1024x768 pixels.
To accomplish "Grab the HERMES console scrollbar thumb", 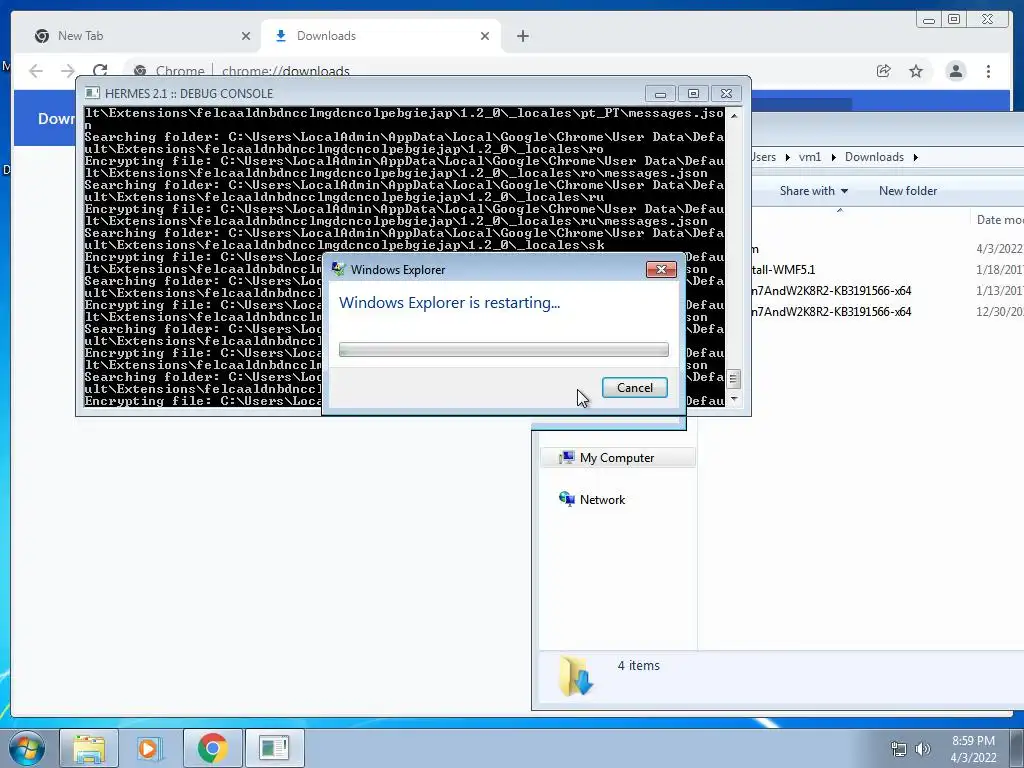I will point(733,379).
